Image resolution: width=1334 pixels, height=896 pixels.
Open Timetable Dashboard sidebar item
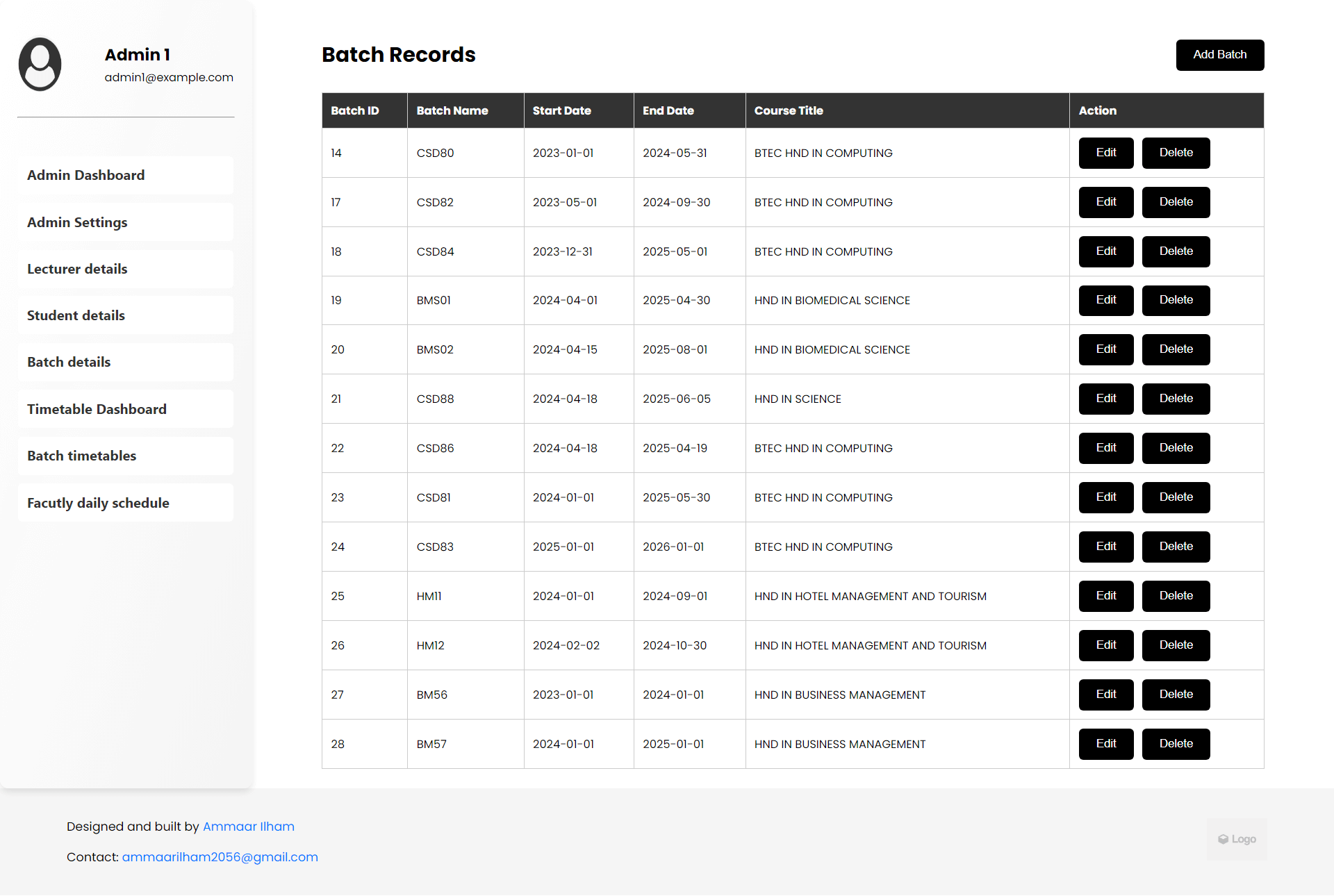click(x=126, y=409)
